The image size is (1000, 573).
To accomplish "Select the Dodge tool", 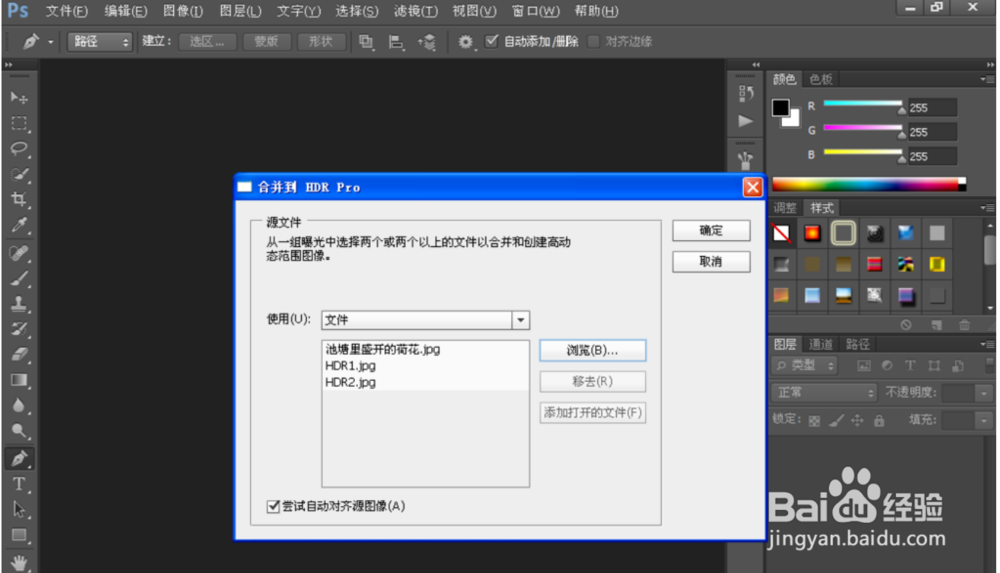I will coord(19,431).
